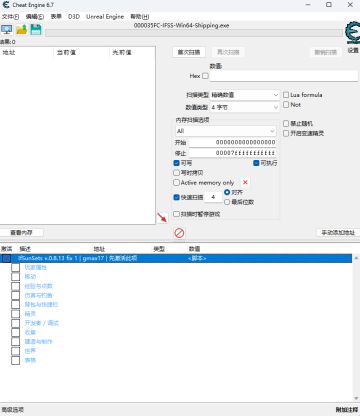Click the 开始 start address field

click(x=232, y=142)
